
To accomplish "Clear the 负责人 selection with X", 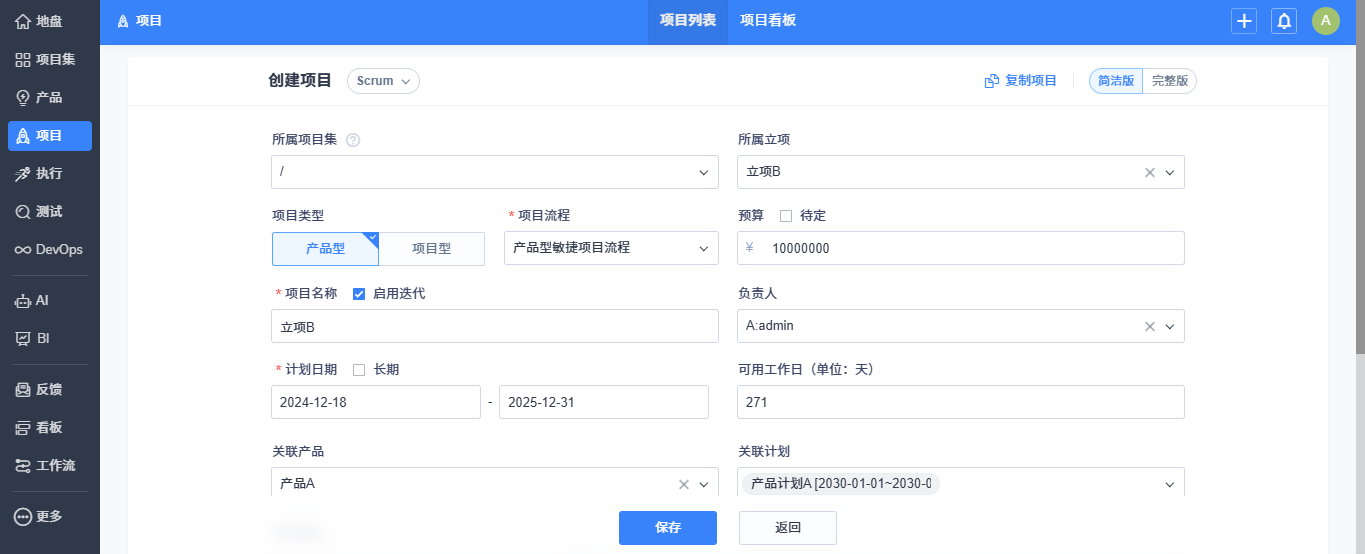I will [1150, 326].
